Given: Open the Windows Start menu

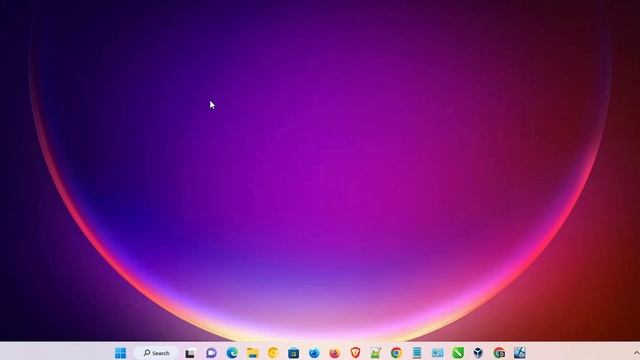Looking at the screenshot, I should point(120,353).
